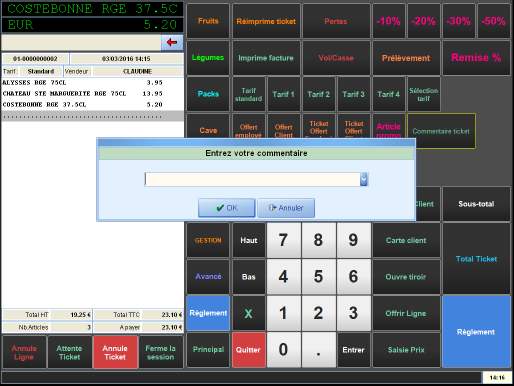The height and width of the screenshot is (386, 514).
Task: Click Annule Ticket red button
Action: point(115,352)
